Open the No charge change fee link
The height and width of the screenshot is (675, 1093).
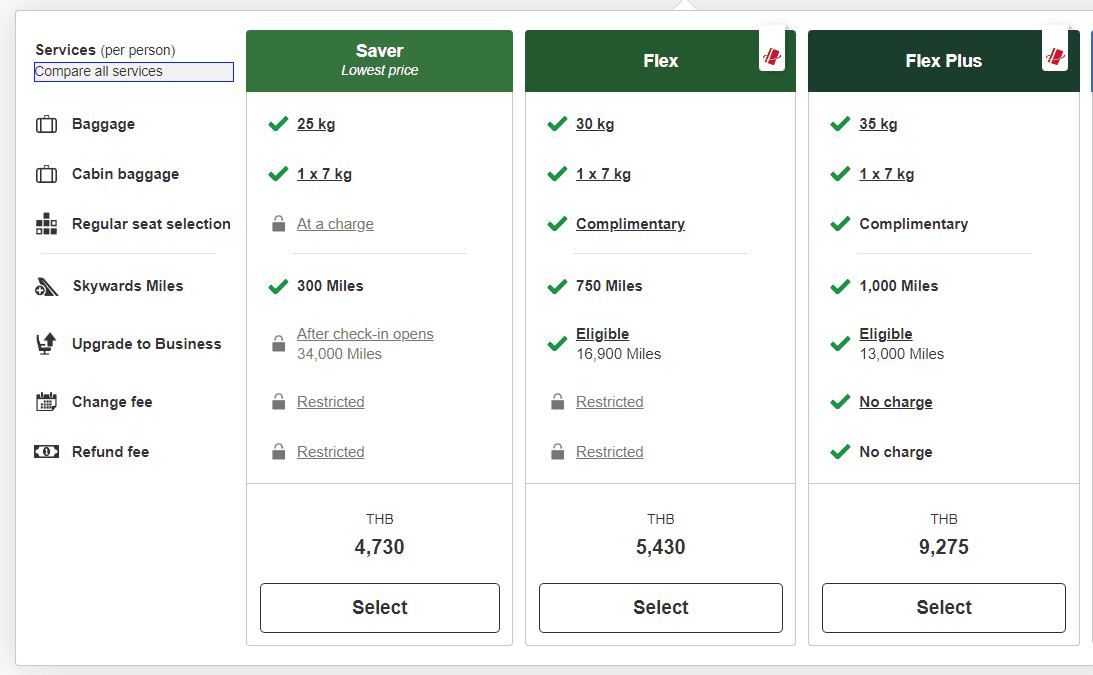895,402
